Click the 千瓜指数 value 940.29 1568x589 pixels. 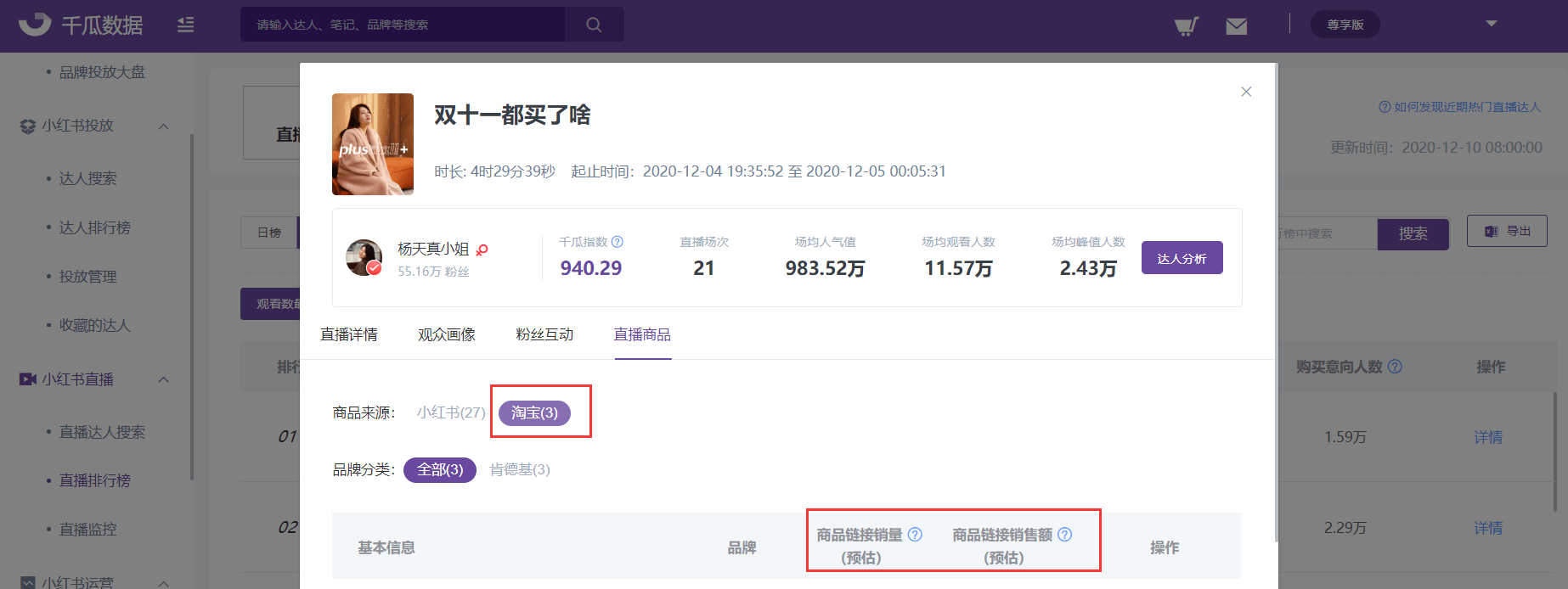(591, 268)
